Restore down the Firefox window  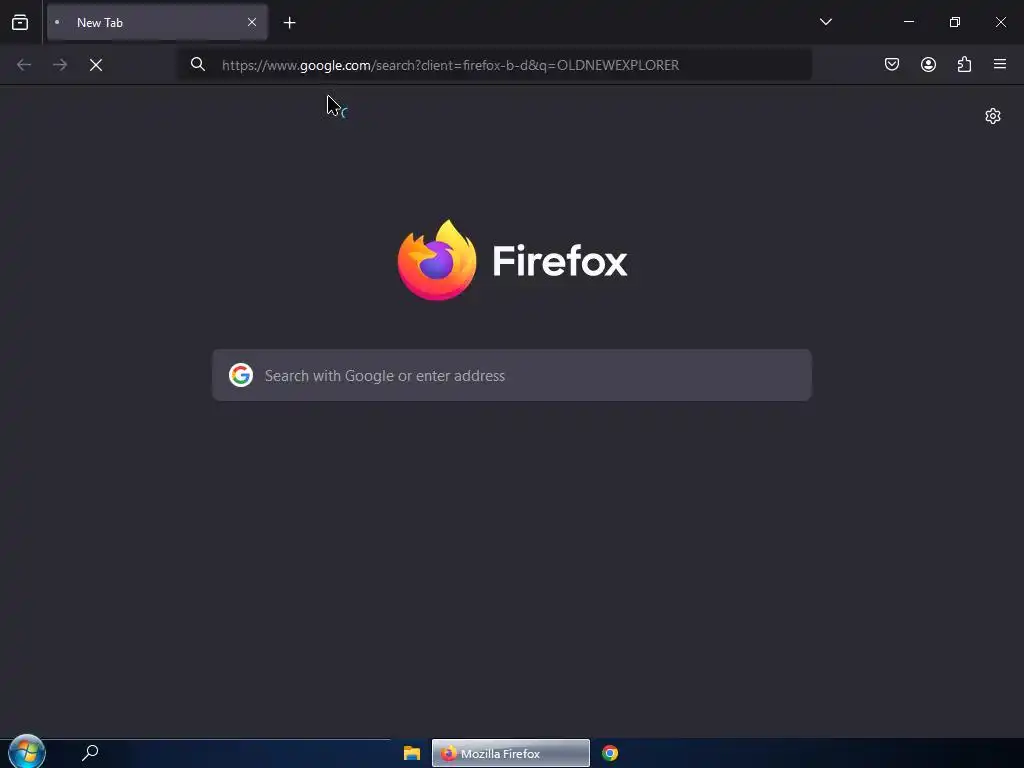pos(955,22)
